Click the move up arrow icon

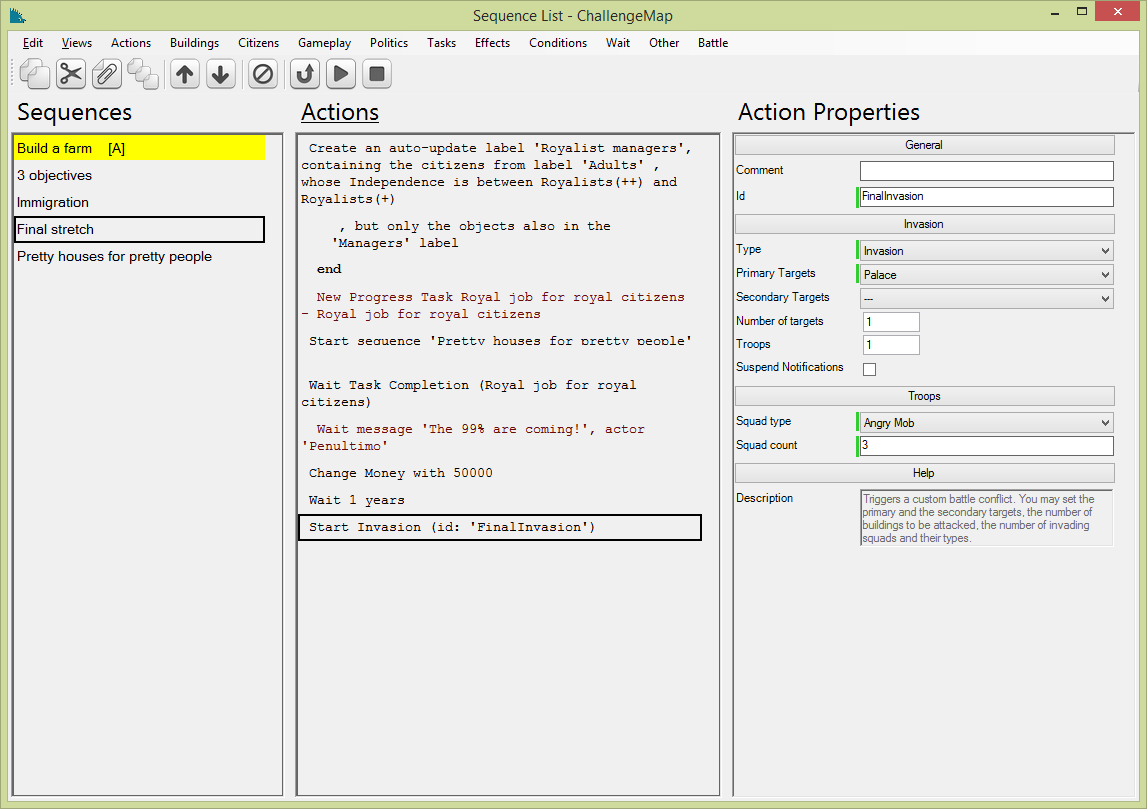[184, 74]
